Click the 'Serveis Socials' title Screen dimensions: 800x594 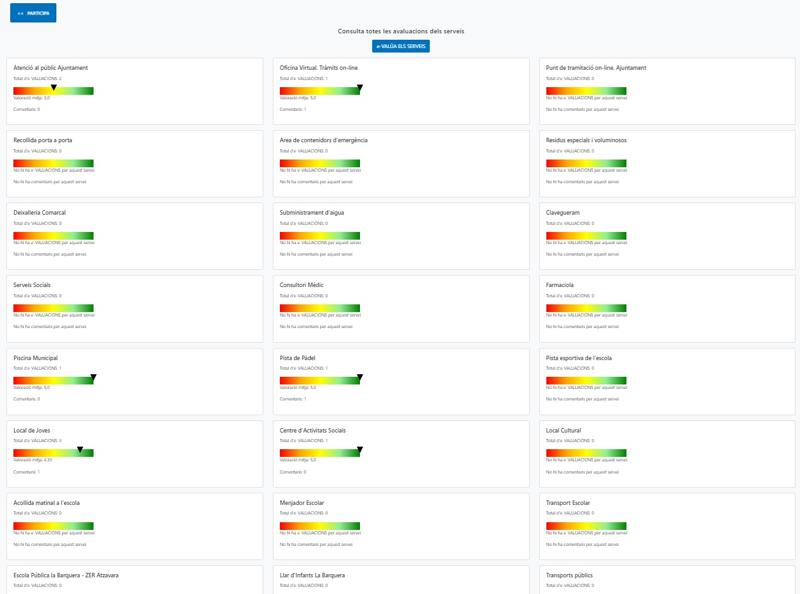[x=32, y=285]
